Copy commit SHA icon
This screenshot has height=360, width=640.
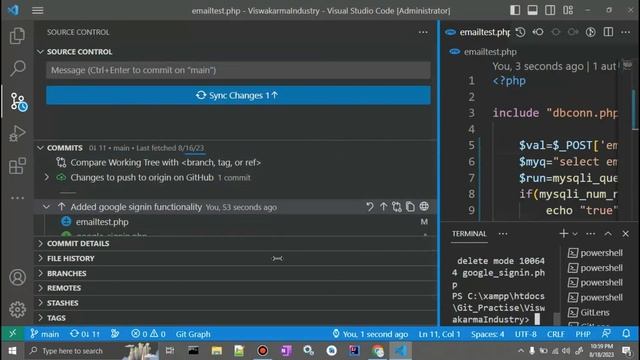pos(410,207)
